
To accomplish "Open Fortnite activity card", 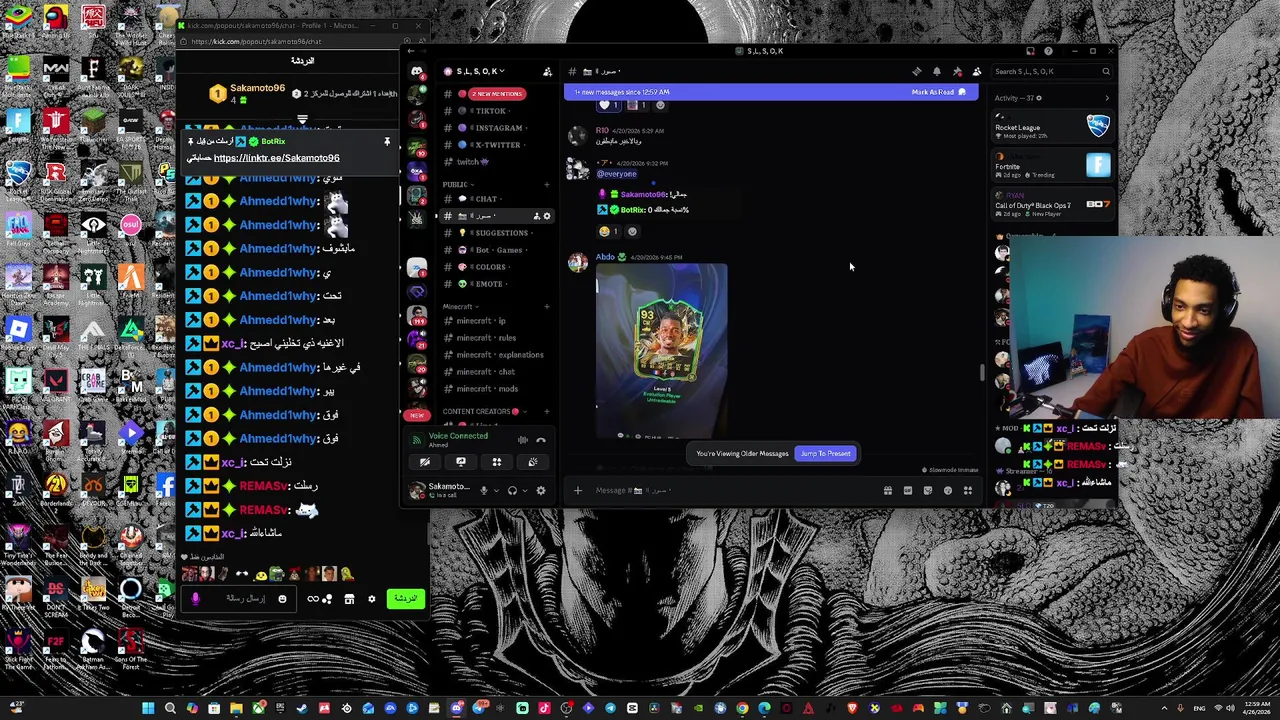I will pos(1053,166).
